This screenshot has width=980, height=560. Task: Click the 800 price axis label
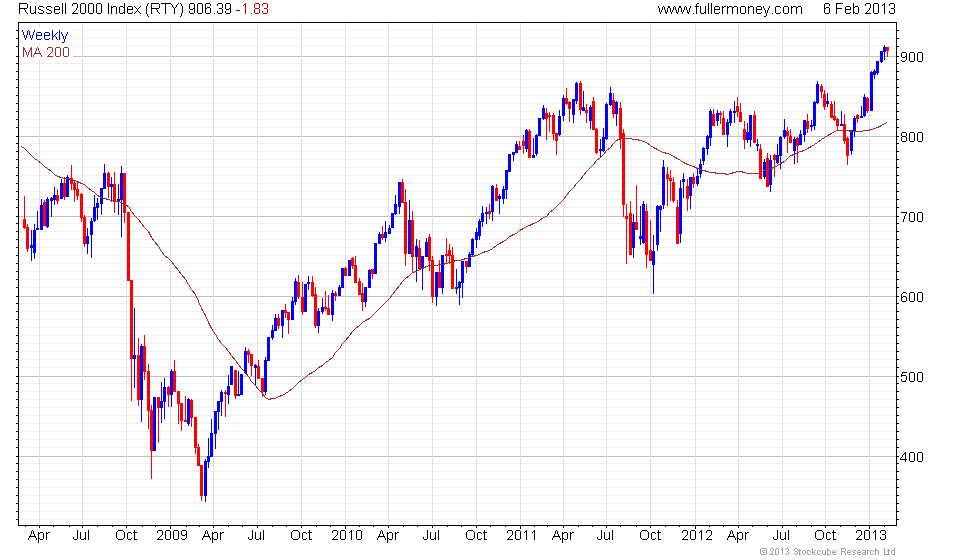(911, 137)
